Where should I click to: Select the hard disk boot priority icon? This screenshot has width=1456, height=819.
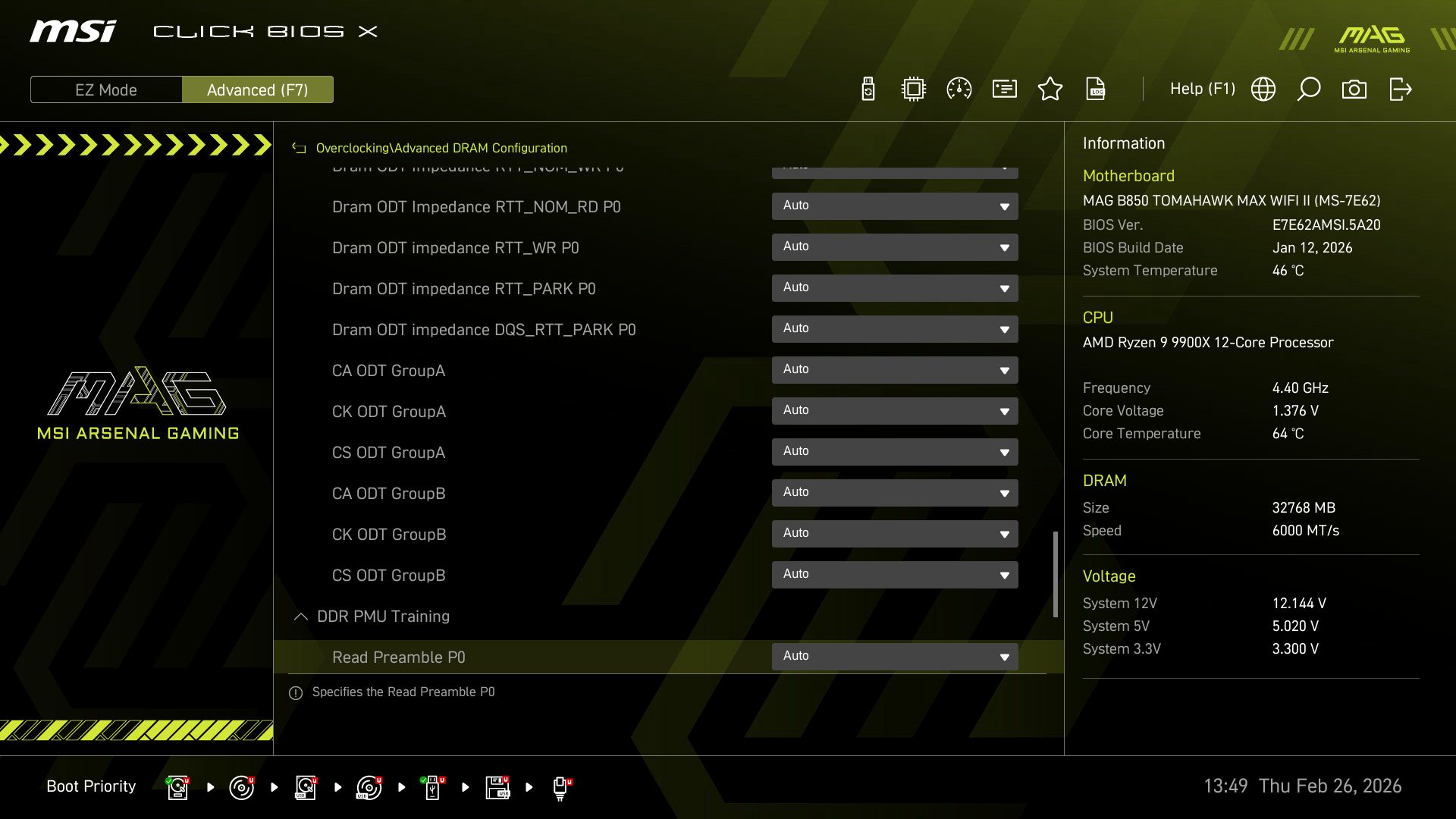point(177,786)
